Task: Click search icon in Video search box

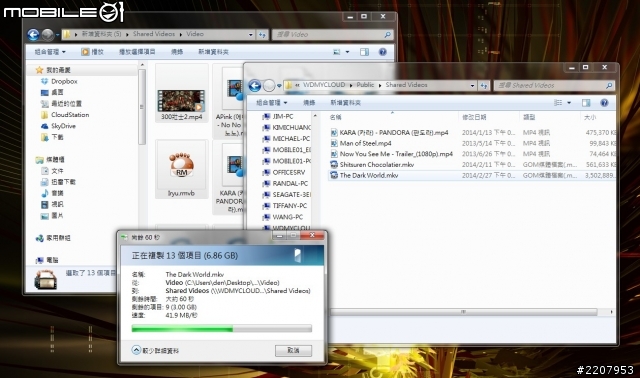Action: [x=387, y=35]
